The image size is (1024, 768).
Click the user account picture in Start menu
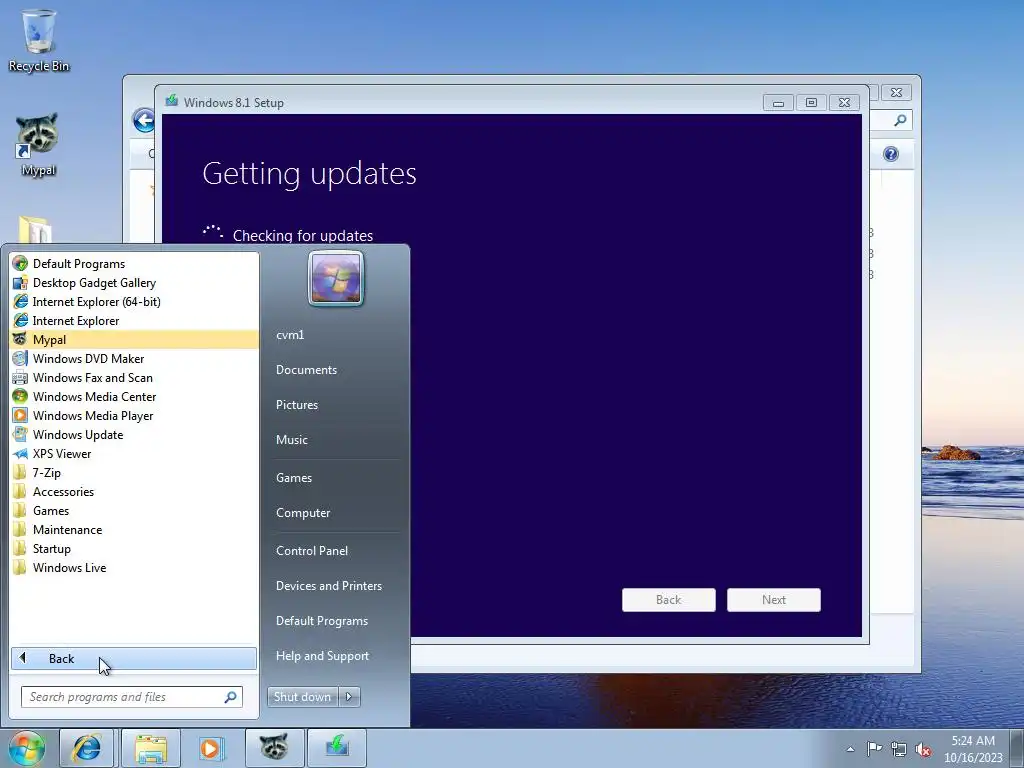(x=336, y=279)
